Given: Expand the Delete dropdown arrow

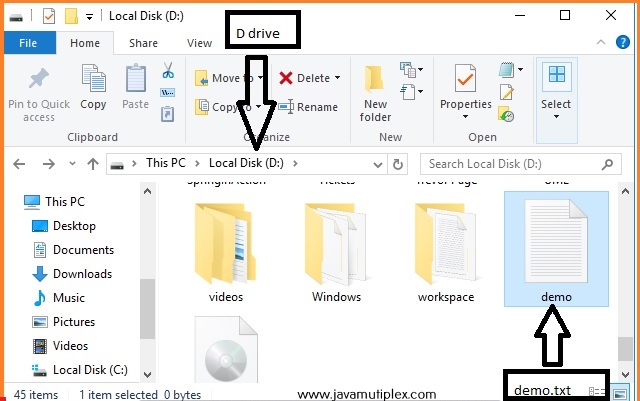Looking at the screenshot, I should tap(338, 78).
